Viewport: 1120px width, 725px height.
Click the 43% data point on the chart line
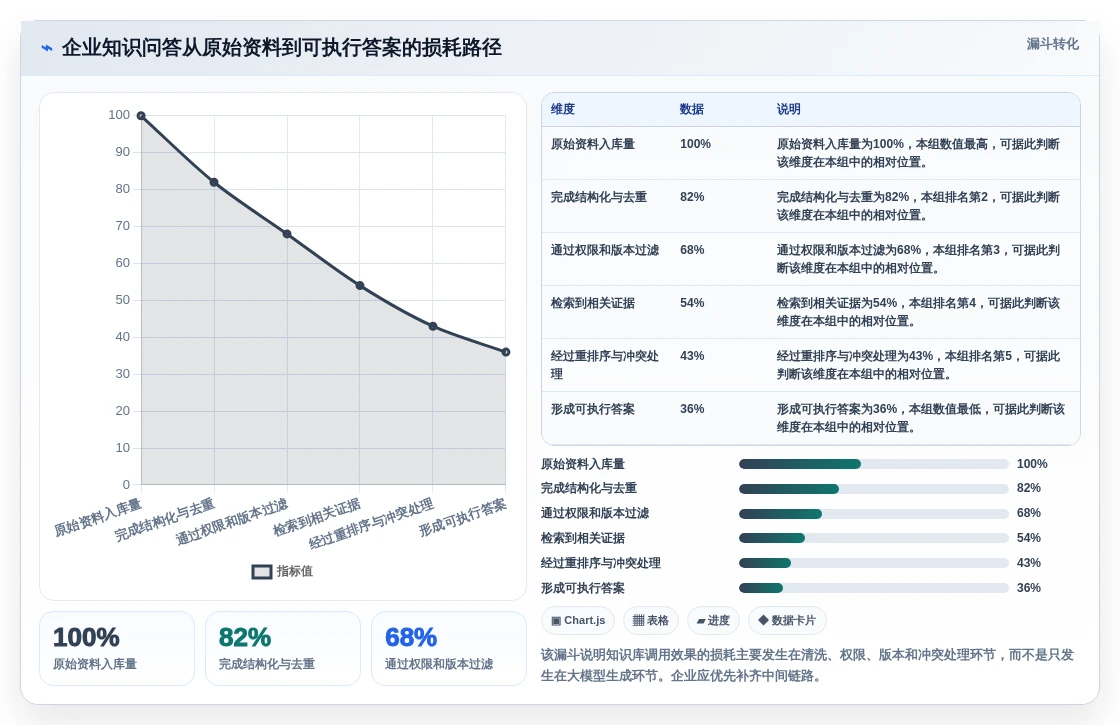point(433,326)
